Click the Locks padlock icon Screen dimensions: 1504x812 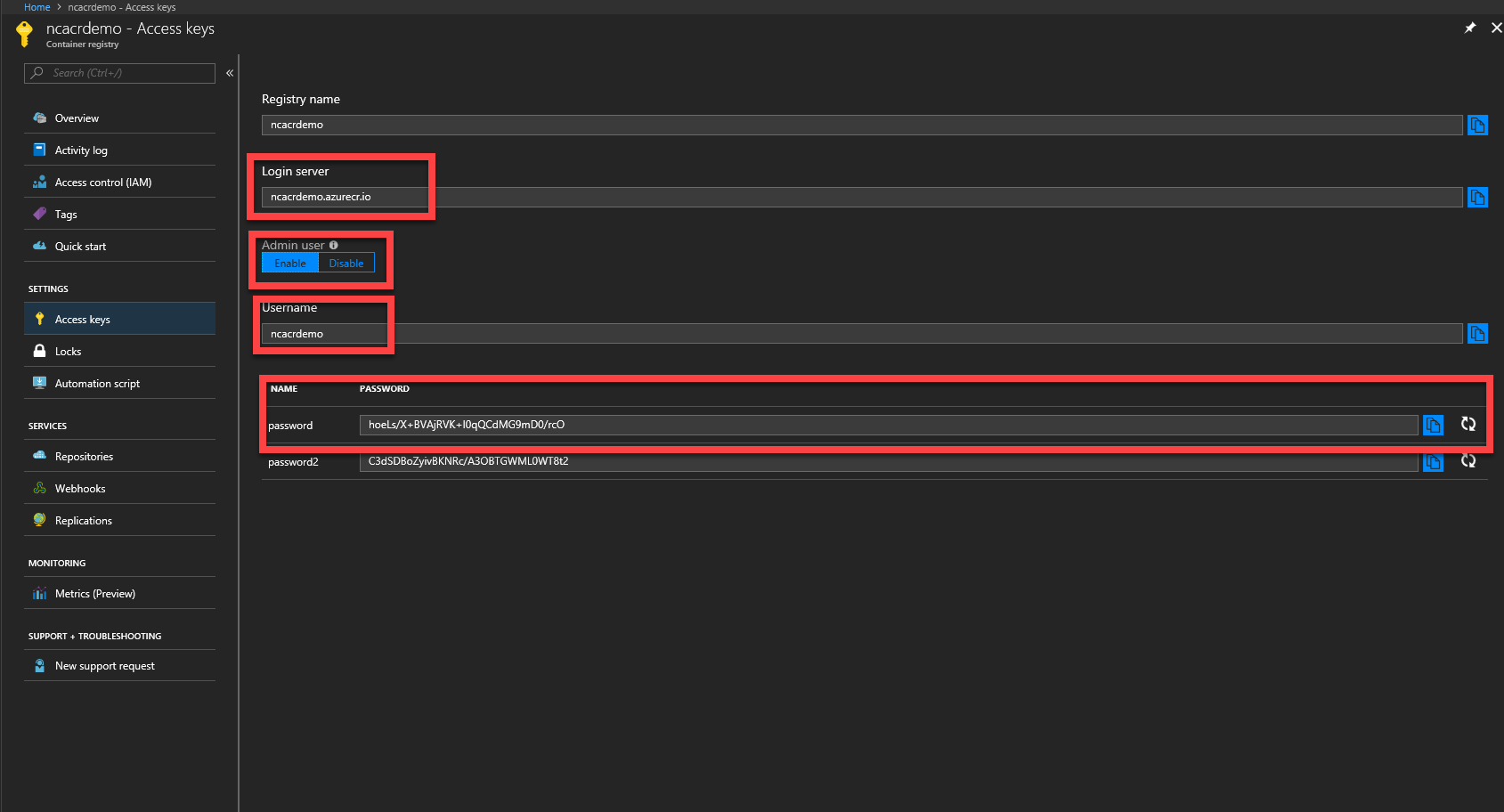click(x=39, y=351)
